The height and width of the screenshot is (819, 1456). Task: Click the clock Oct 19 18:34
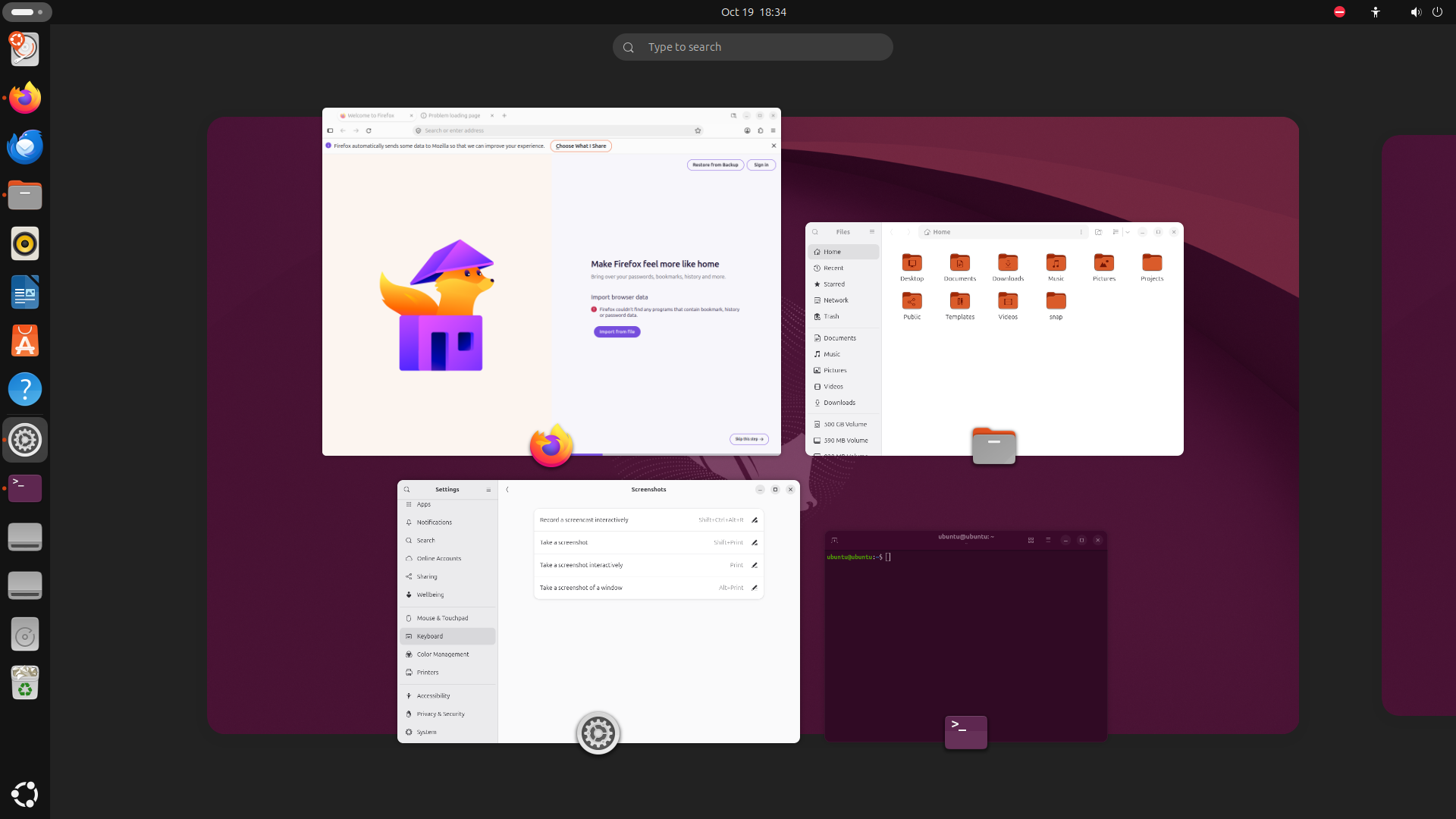[x=753, y=12]
